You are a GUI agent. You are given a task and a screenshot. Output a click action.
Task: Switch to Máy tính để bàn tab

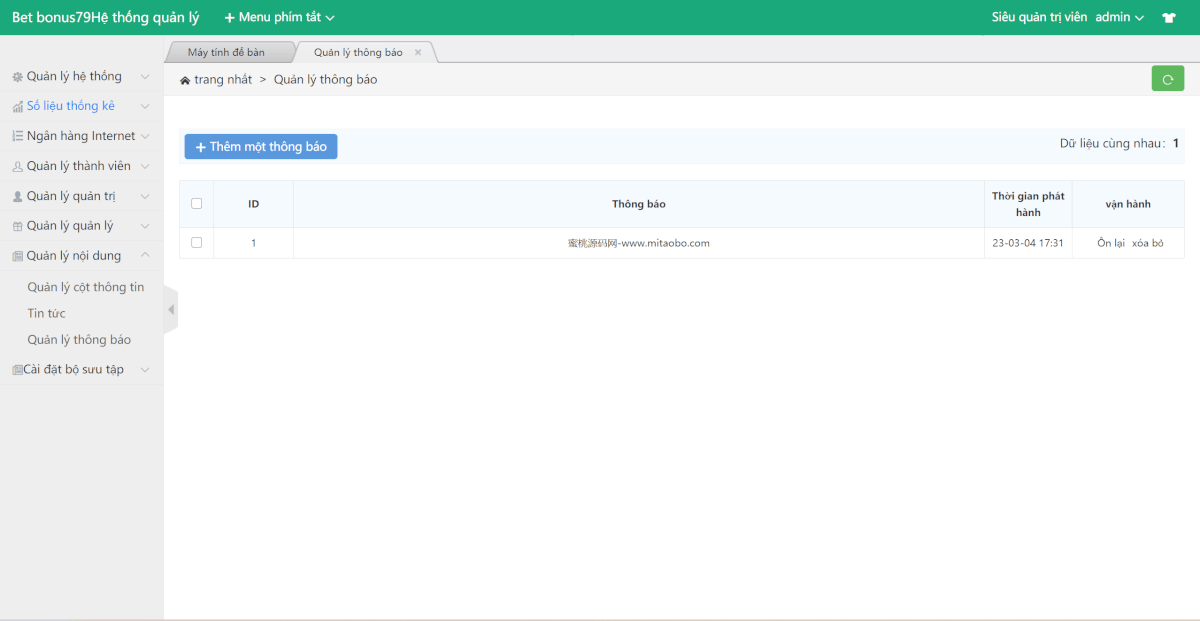227,52
